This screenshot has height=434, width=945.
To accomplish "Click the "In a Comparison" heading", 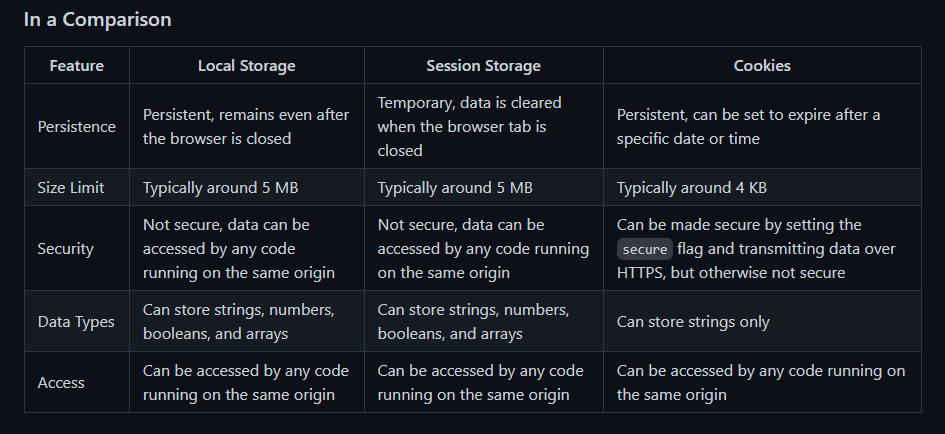I will click(x=97, y=20).
